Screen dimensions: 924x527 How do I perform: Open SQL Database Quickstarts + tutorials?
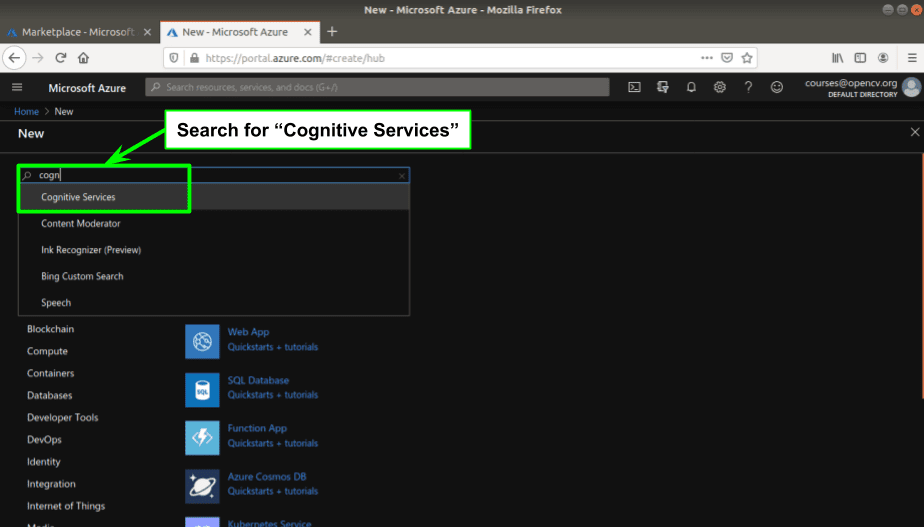[x=273, y=394]
